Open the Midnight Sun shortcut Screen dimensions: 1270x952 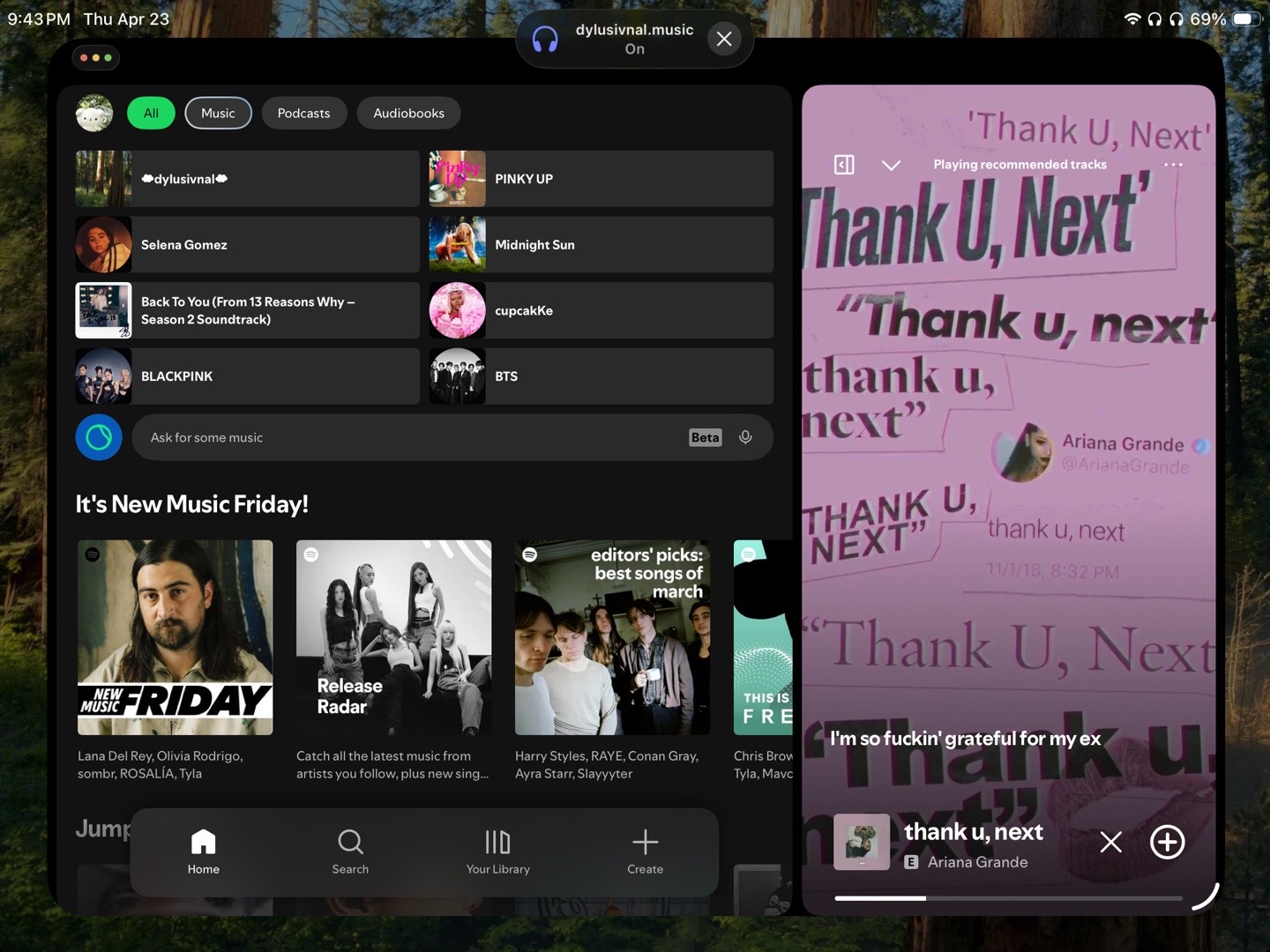point(601,244)
